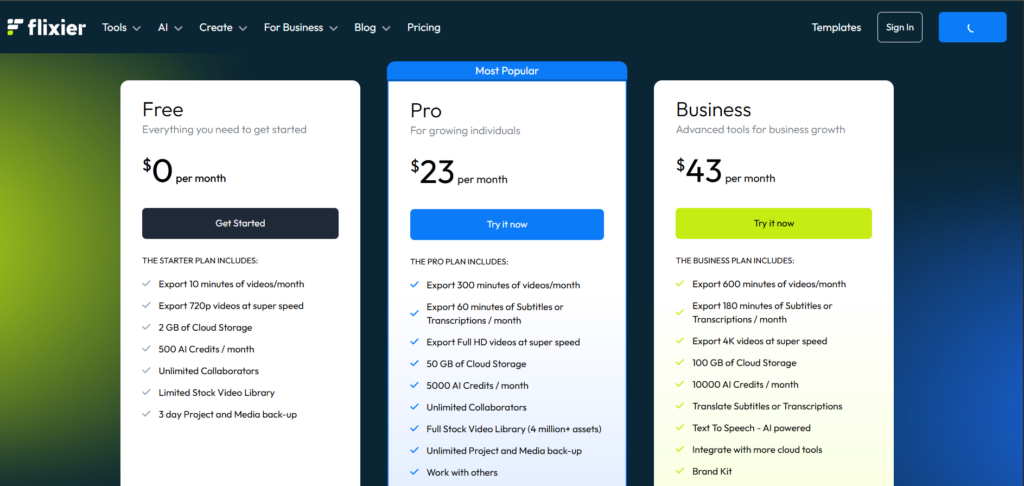Click checkmark beside '5000 AI Credits / month'
This screenshot has height=486, width=1024.
tap(414, 385)
